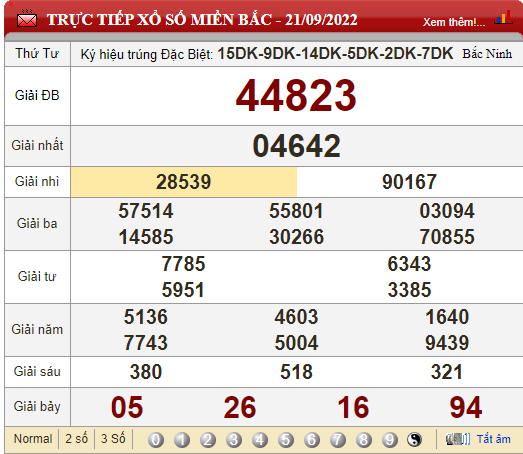Select digit ball 6 filter
This screenshot has height=454, width=523.
pos(312,440)
